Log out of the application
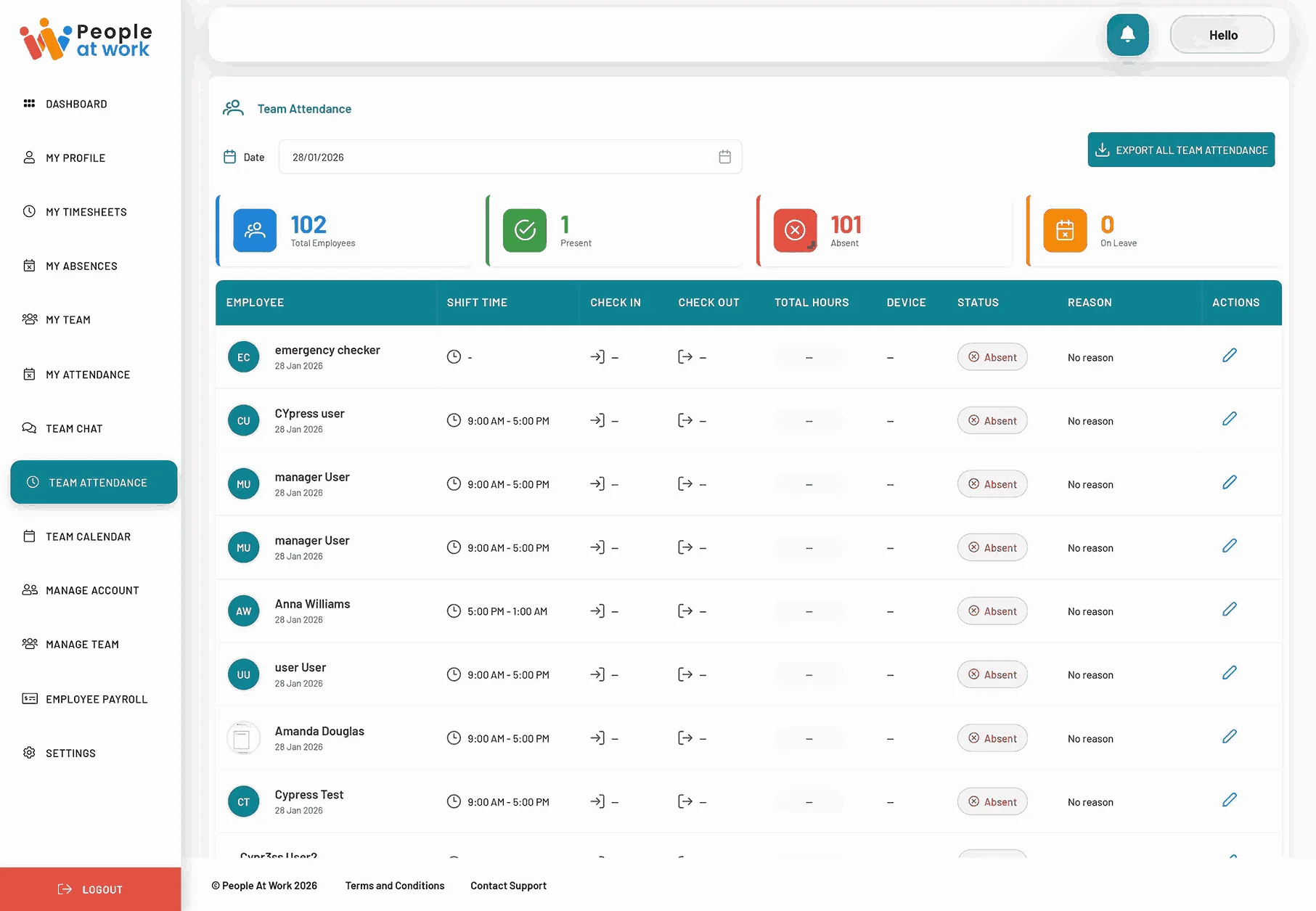Viewport: 1316px width, 911px height. [91, 889]
